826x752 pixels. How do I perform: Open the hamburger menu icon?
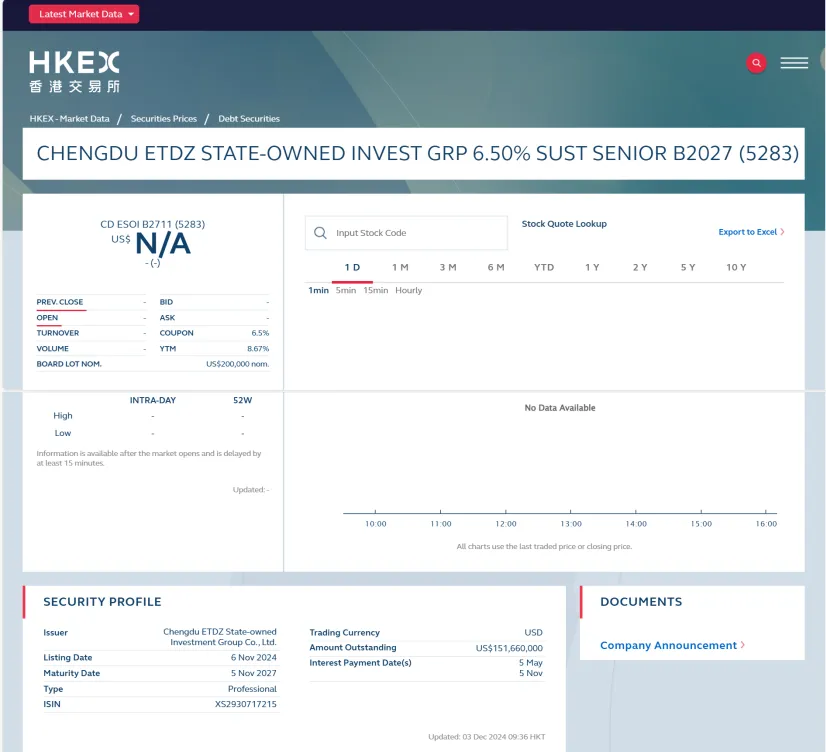[x=794, y=63]
